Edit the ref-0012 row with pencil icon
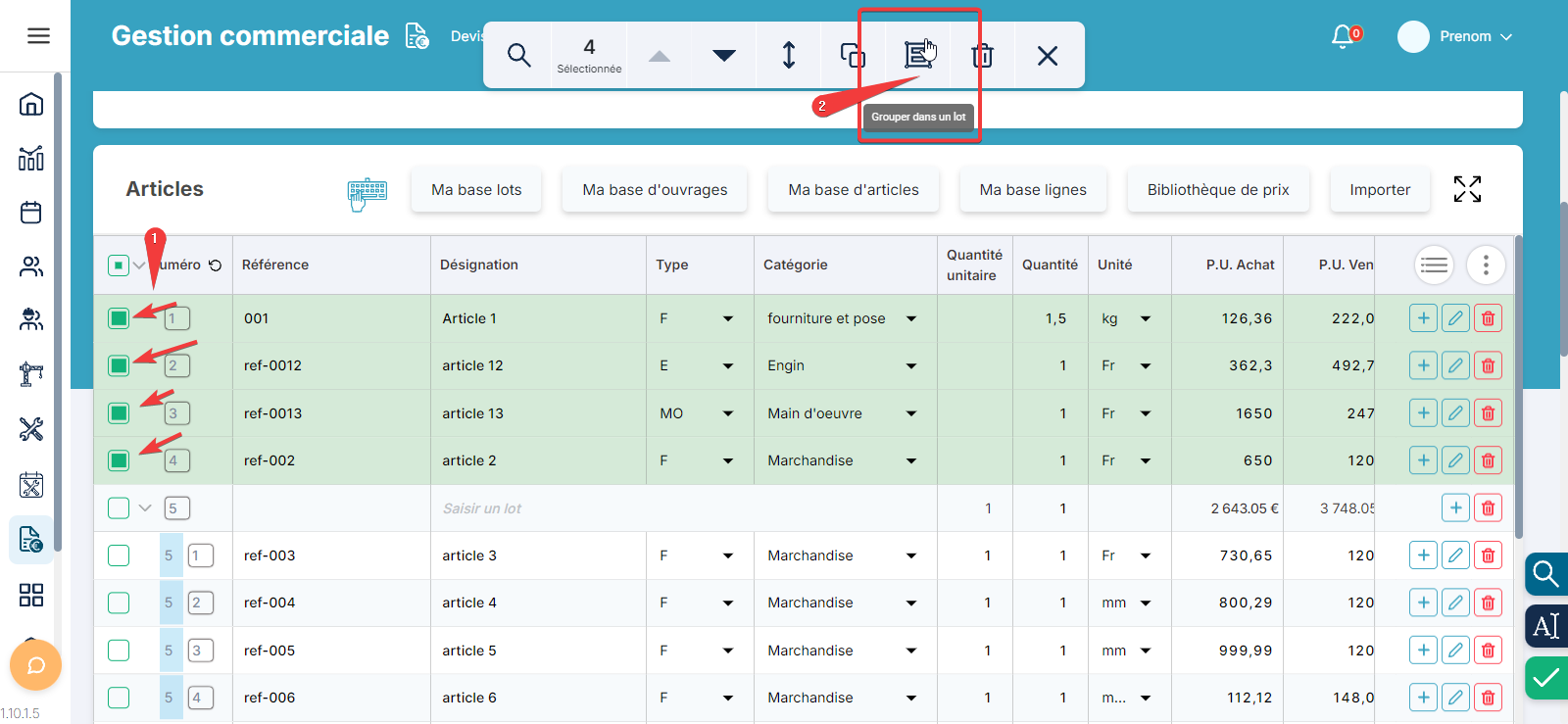1568x724 pixels. coord(1455,365)
